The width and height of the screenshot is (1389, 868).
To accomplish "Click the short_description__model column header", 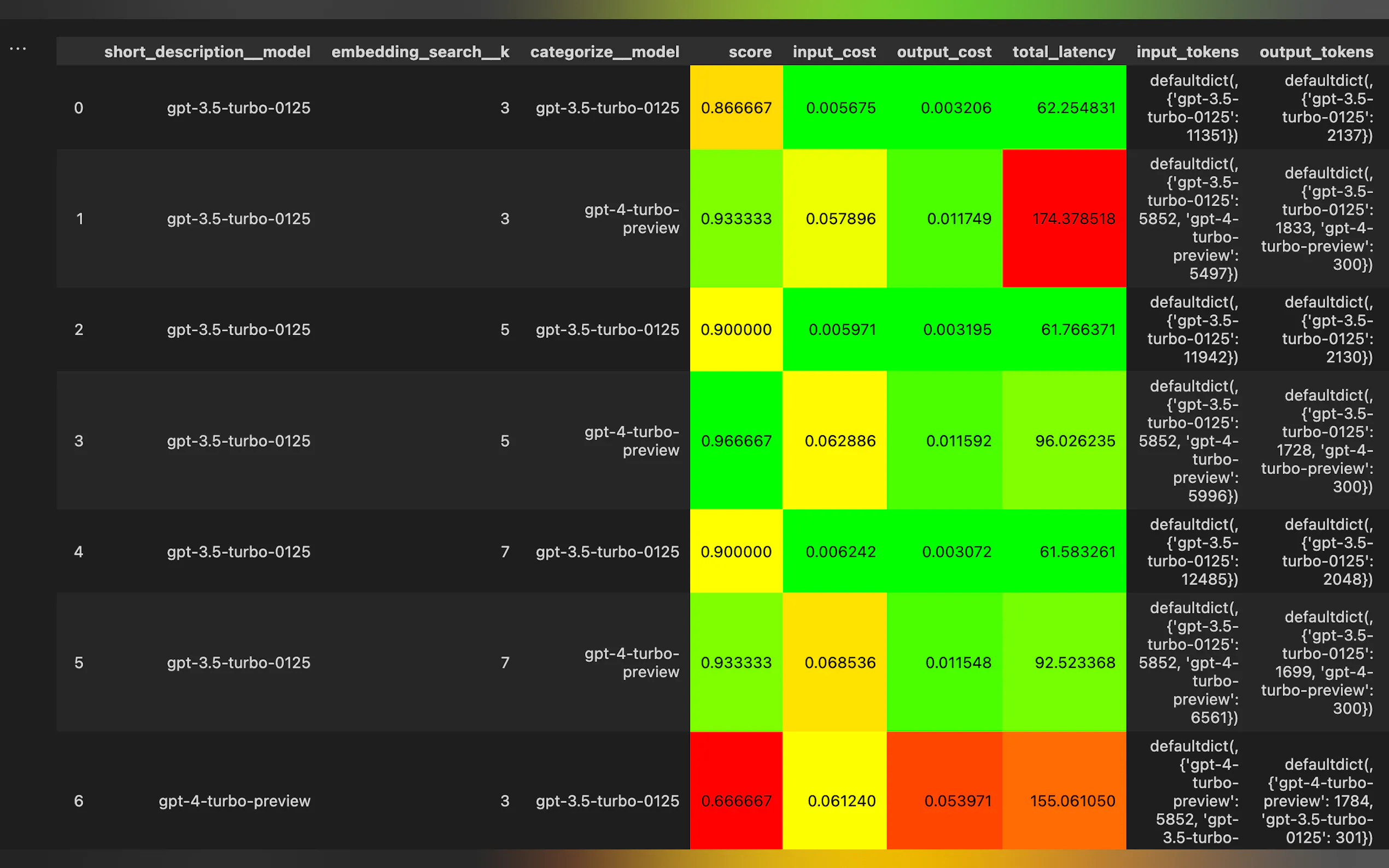I will 207,52.
